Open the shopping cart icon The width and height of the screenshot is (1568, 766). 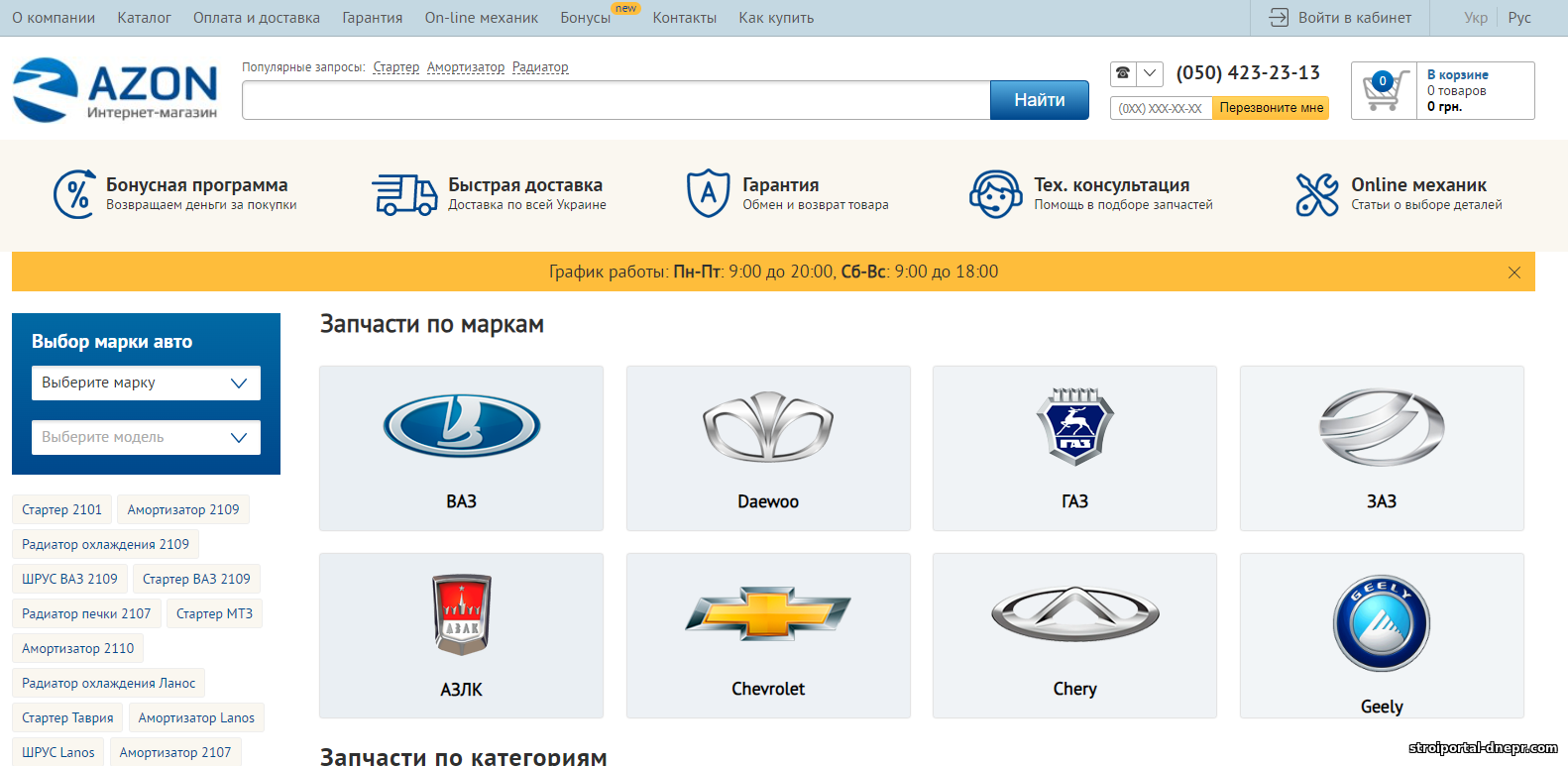tap(1385, 91)
